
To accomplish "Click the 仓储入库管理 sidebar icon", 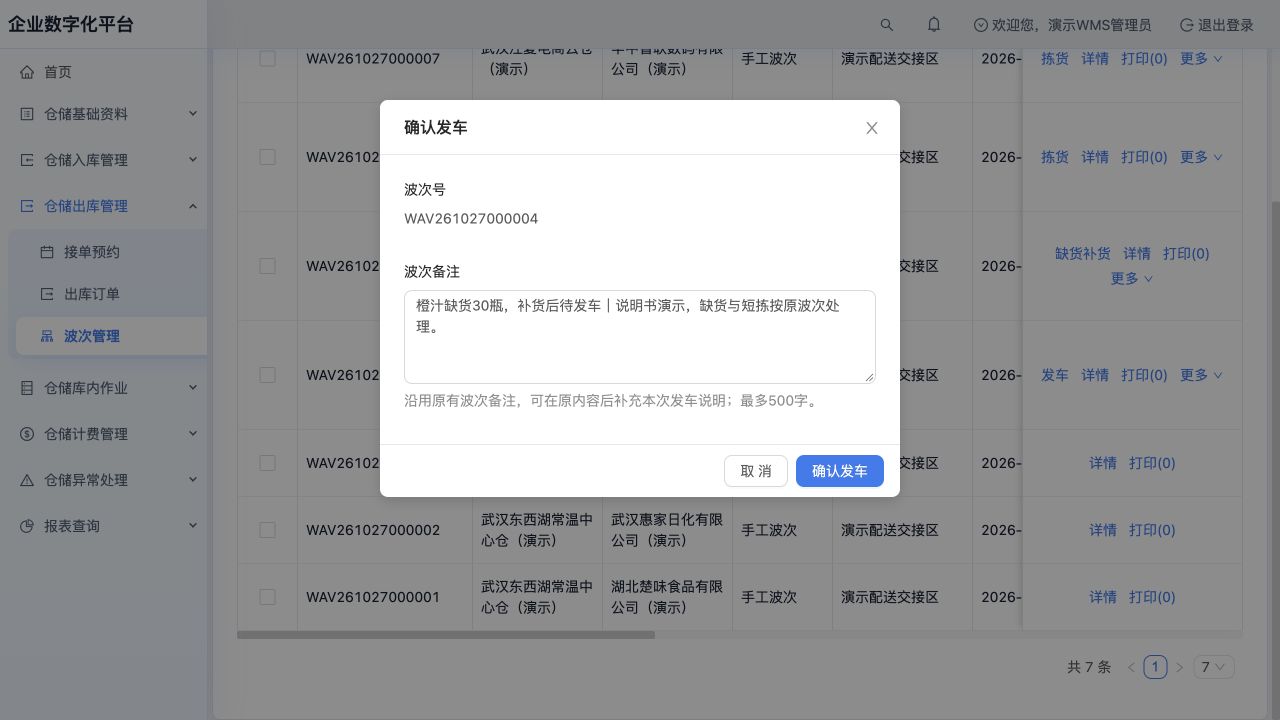I will [27, 160].
